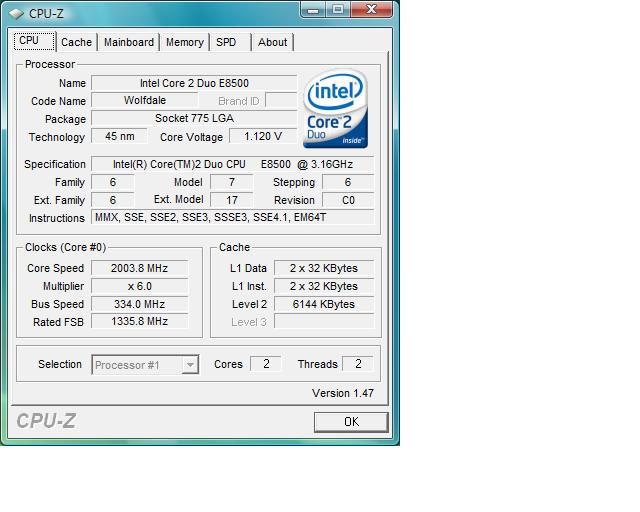Minimize the CPU-Z window
This screenshot has width=640, height=512.
coord(313,9)
